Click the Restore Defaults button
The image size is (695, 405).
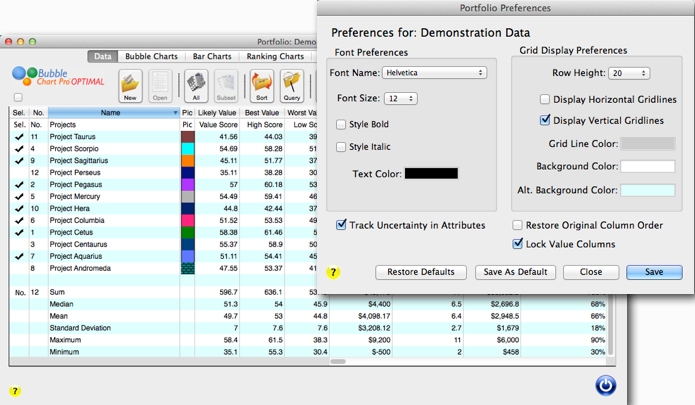click(x=420, y=272)
